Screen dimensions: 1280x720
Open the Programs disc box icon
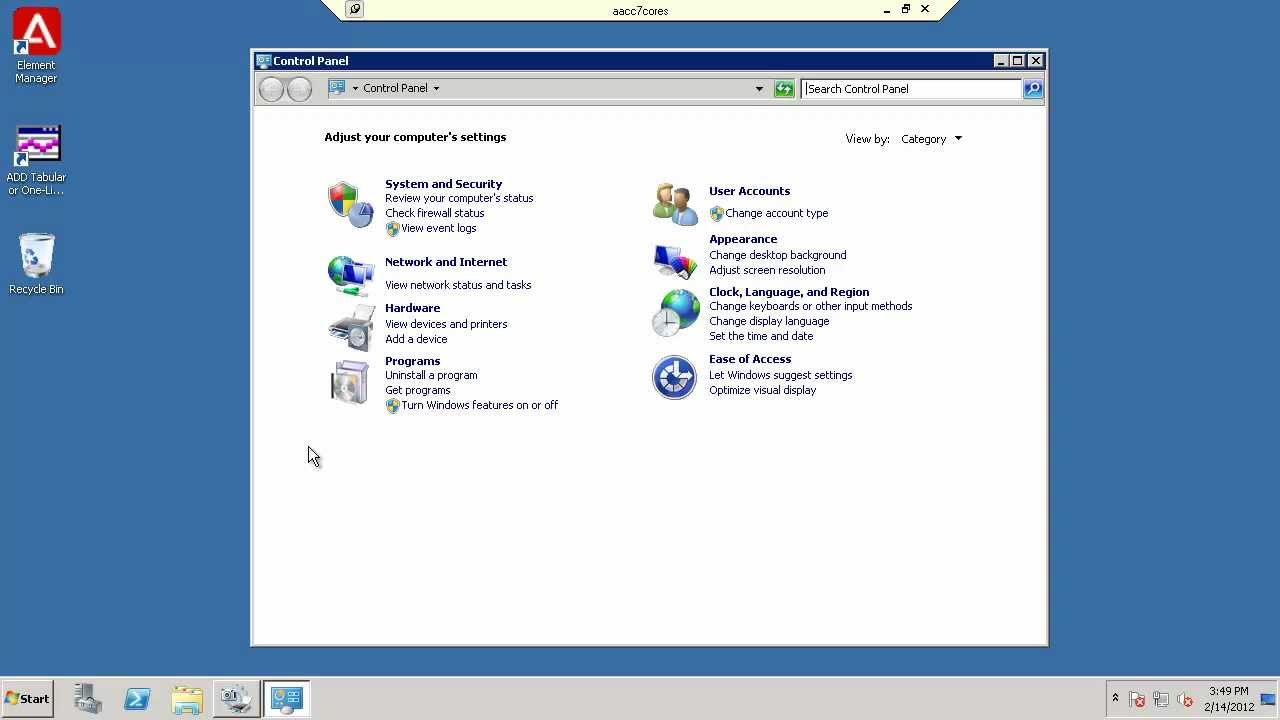350,382
